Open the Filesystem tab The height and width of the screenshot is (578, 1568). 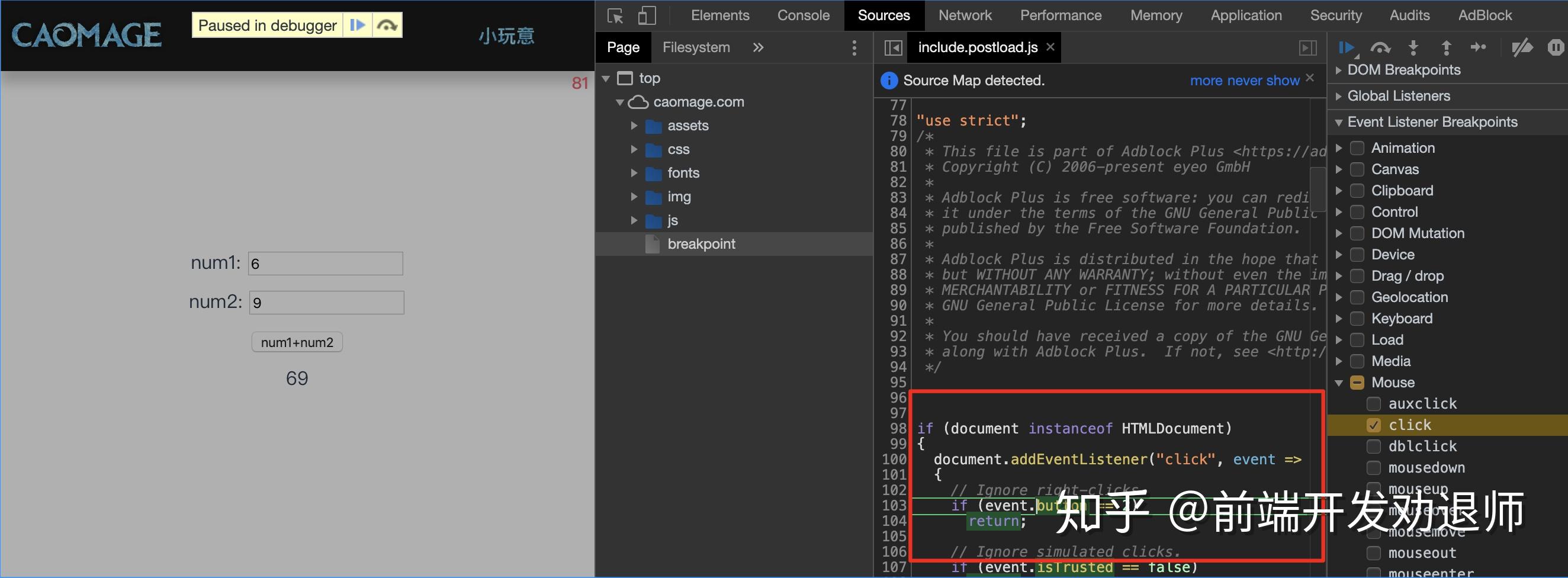(696, 47)
